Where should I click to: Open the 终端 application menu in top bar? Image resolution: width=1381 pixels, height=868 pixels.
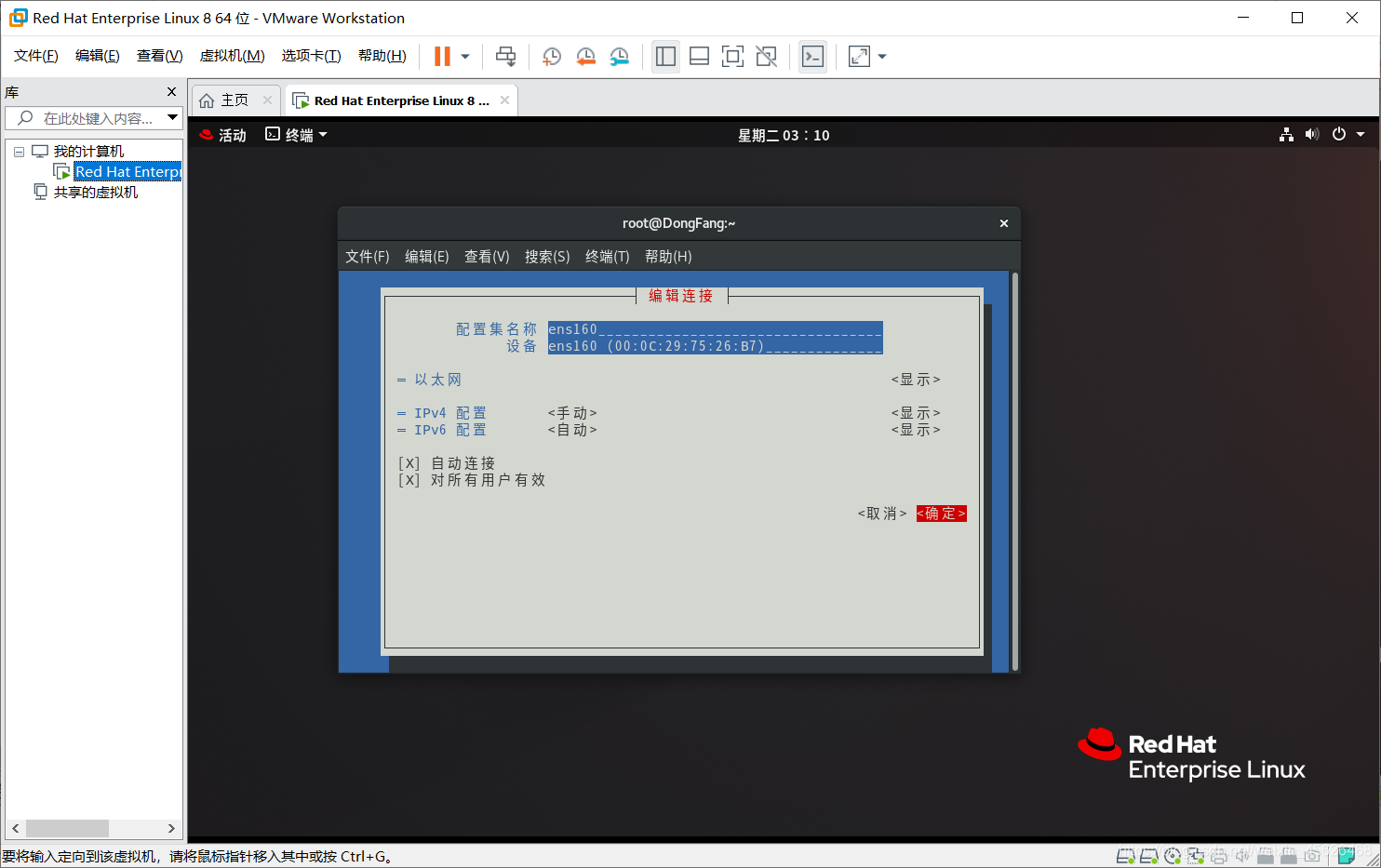(297, 135)
